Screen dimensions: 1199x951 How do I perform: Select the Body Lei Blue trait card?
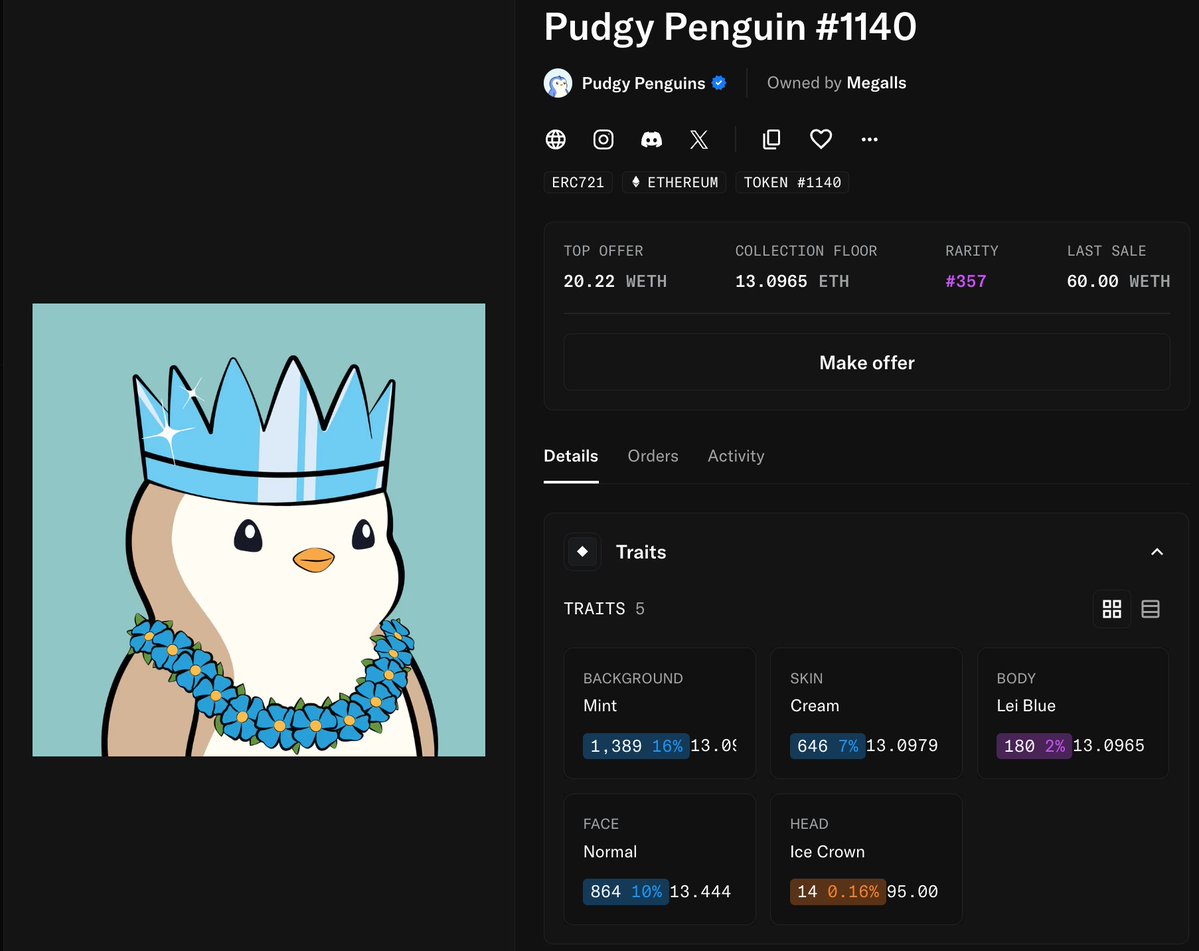tap(1073, 713)
